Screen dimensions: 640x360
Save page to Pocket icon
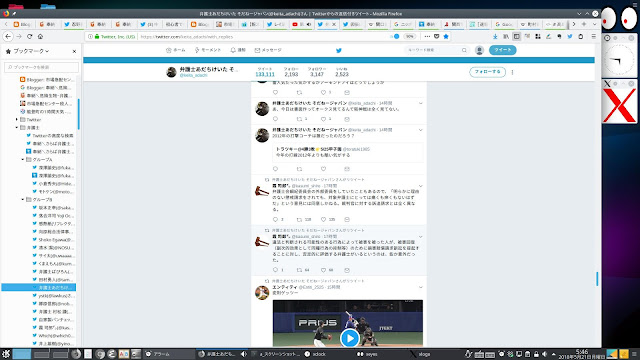click(436, 36)
